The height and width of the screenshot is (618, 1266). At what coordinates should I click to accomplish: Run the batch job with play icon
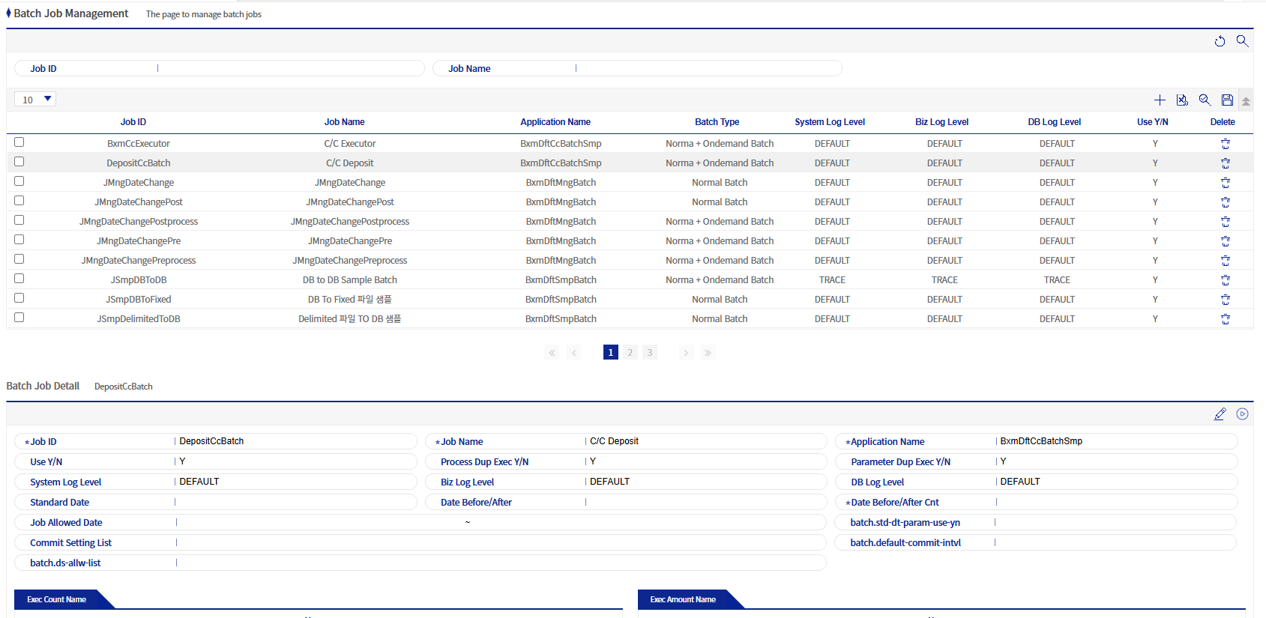(1242, 414)
